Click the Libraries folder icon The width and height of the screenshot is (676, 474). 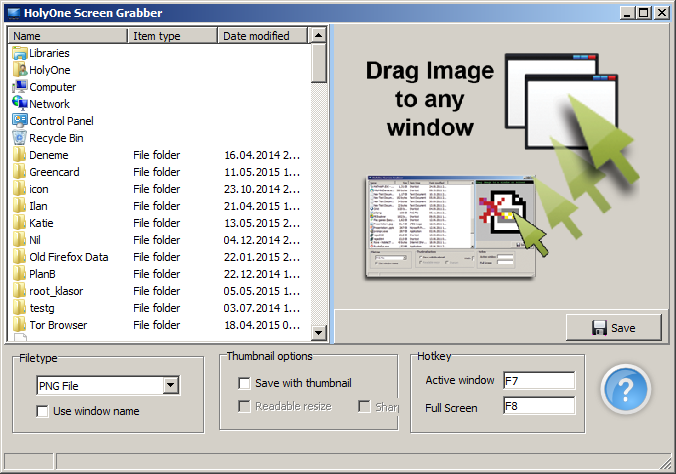coord(19,53)
